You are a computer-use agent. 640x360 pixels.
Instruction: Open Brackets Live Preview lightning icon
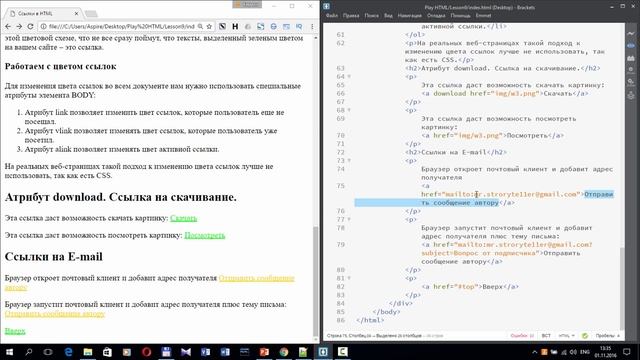[631, 33]
